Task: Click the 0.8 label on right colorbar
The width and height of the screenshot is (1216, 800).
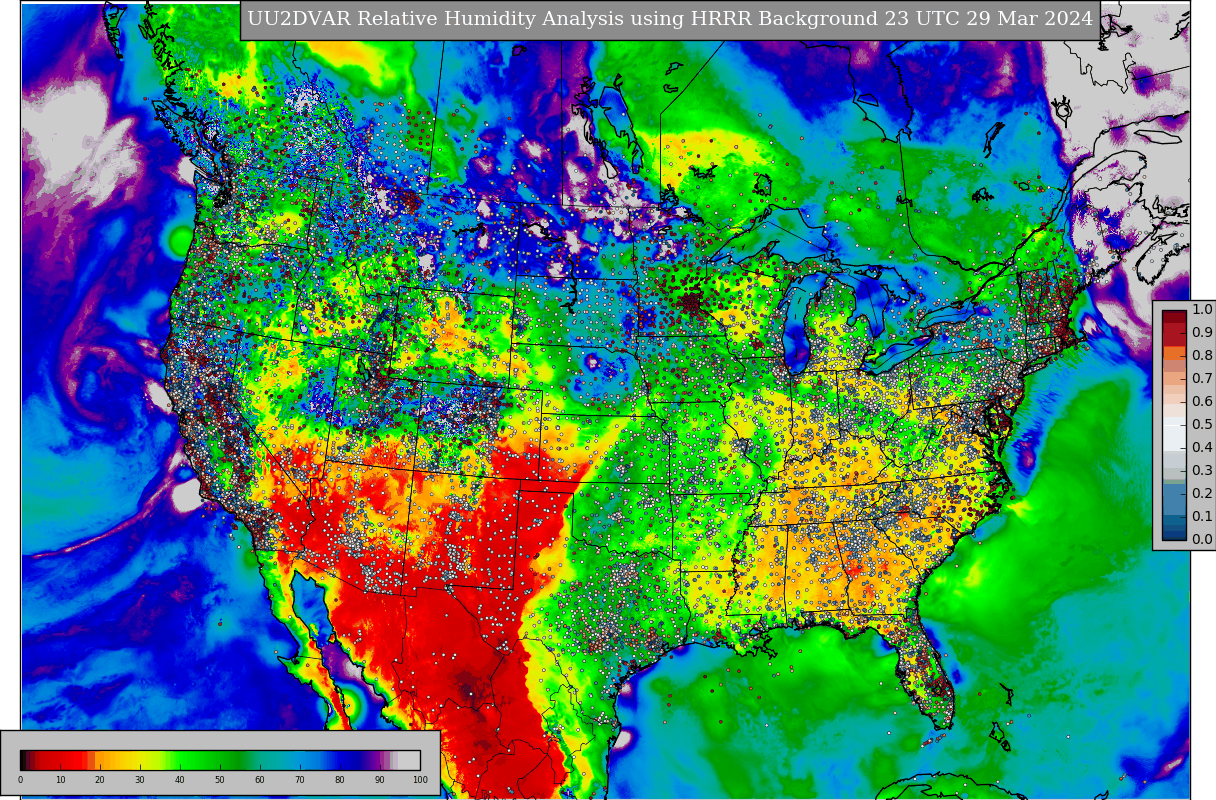Action: point(1202,355)
